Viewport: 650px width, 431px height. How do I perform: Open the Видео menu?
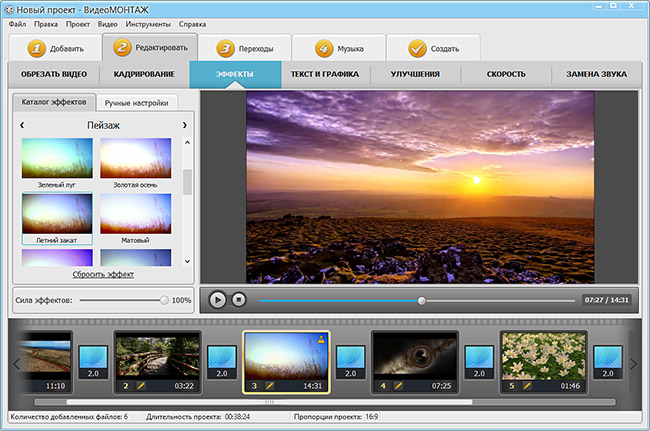(x=108, y=23)
